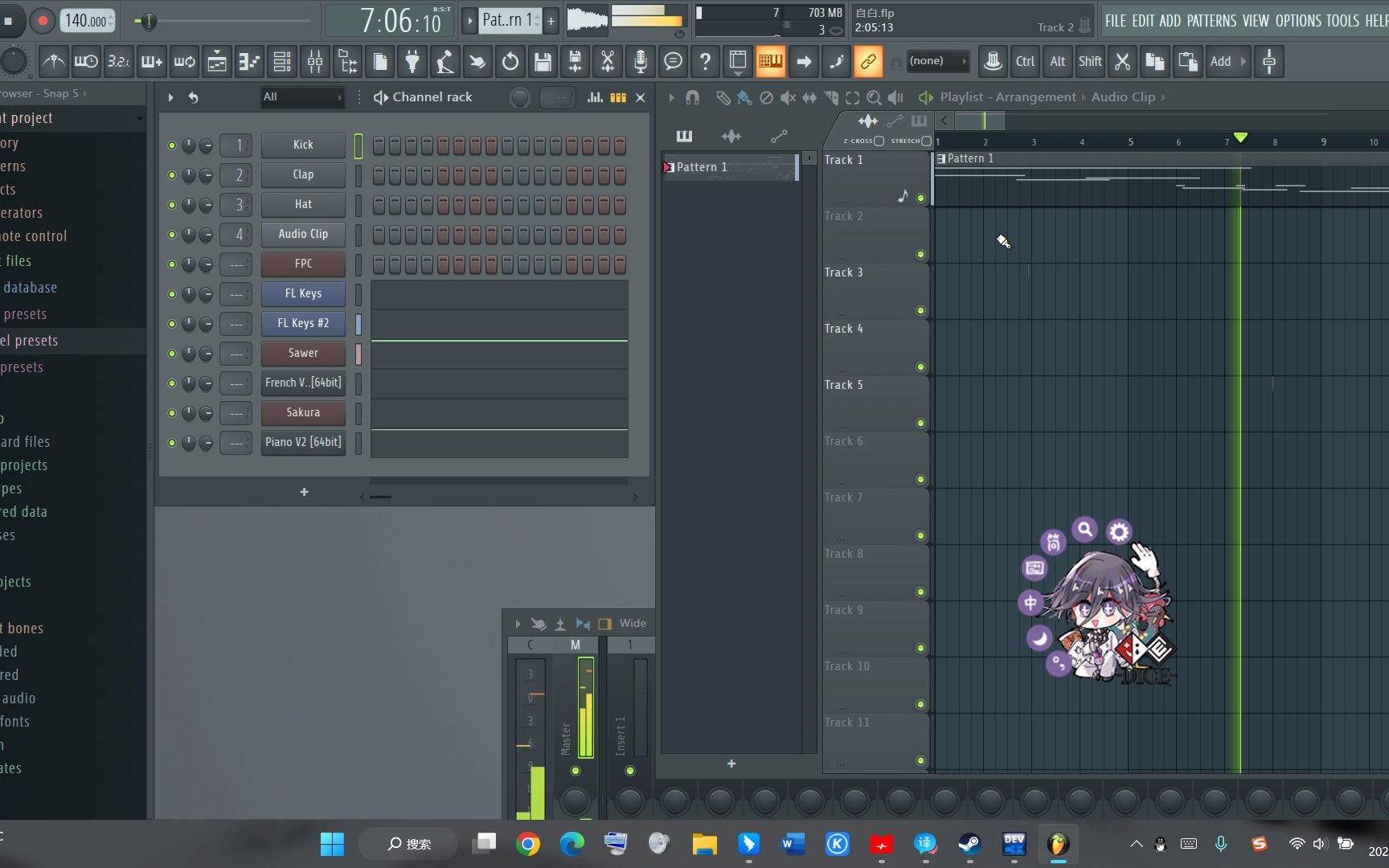
Task: Open the mixer view icon
Action: [x=315, y=61]
